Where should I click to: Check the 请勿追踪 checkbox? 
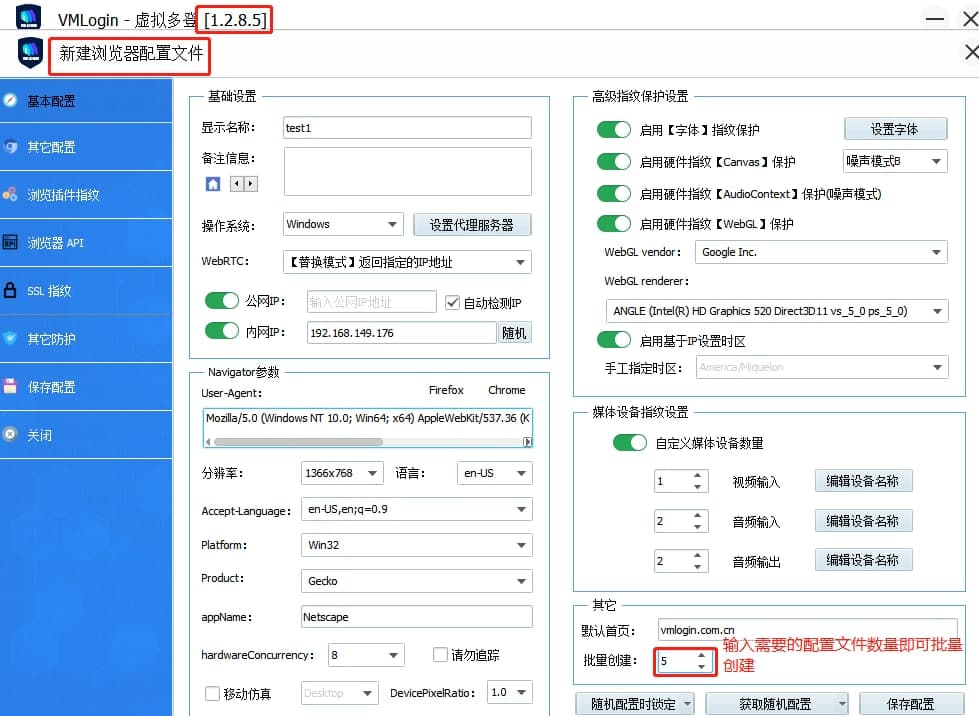[440, 655]
